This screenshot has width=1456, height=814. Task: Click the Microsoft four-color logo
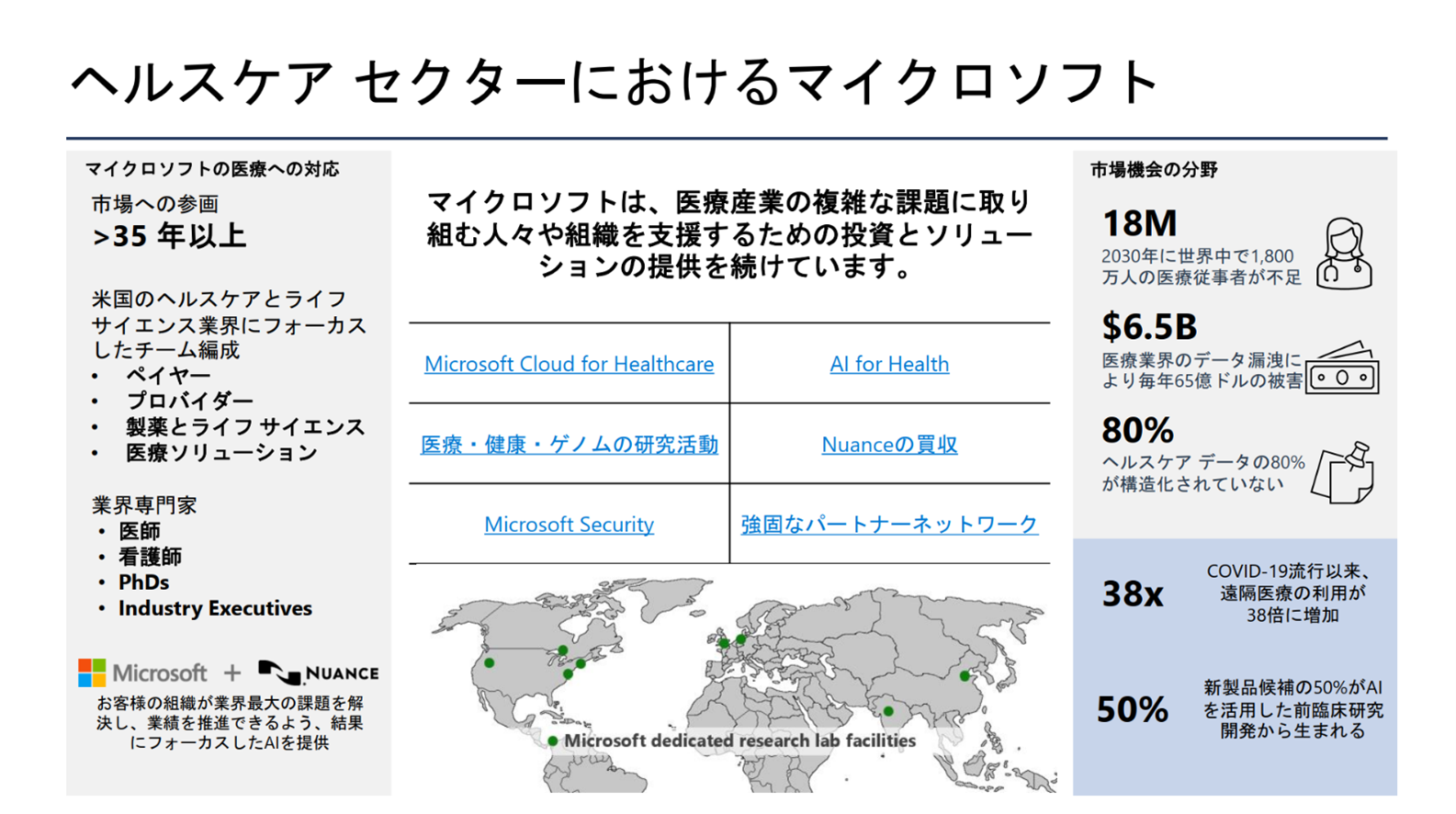(92, 673)
